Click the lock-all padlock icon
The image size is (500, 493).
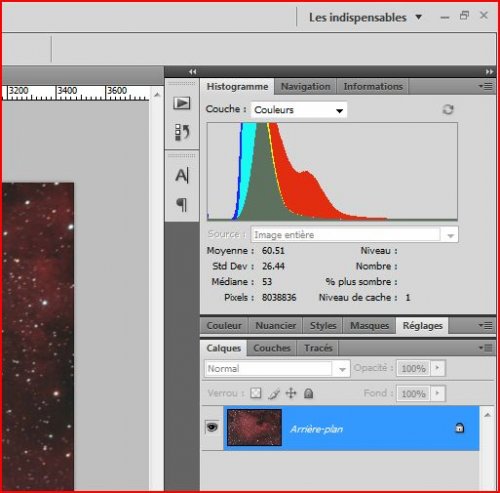coord(309,393)
